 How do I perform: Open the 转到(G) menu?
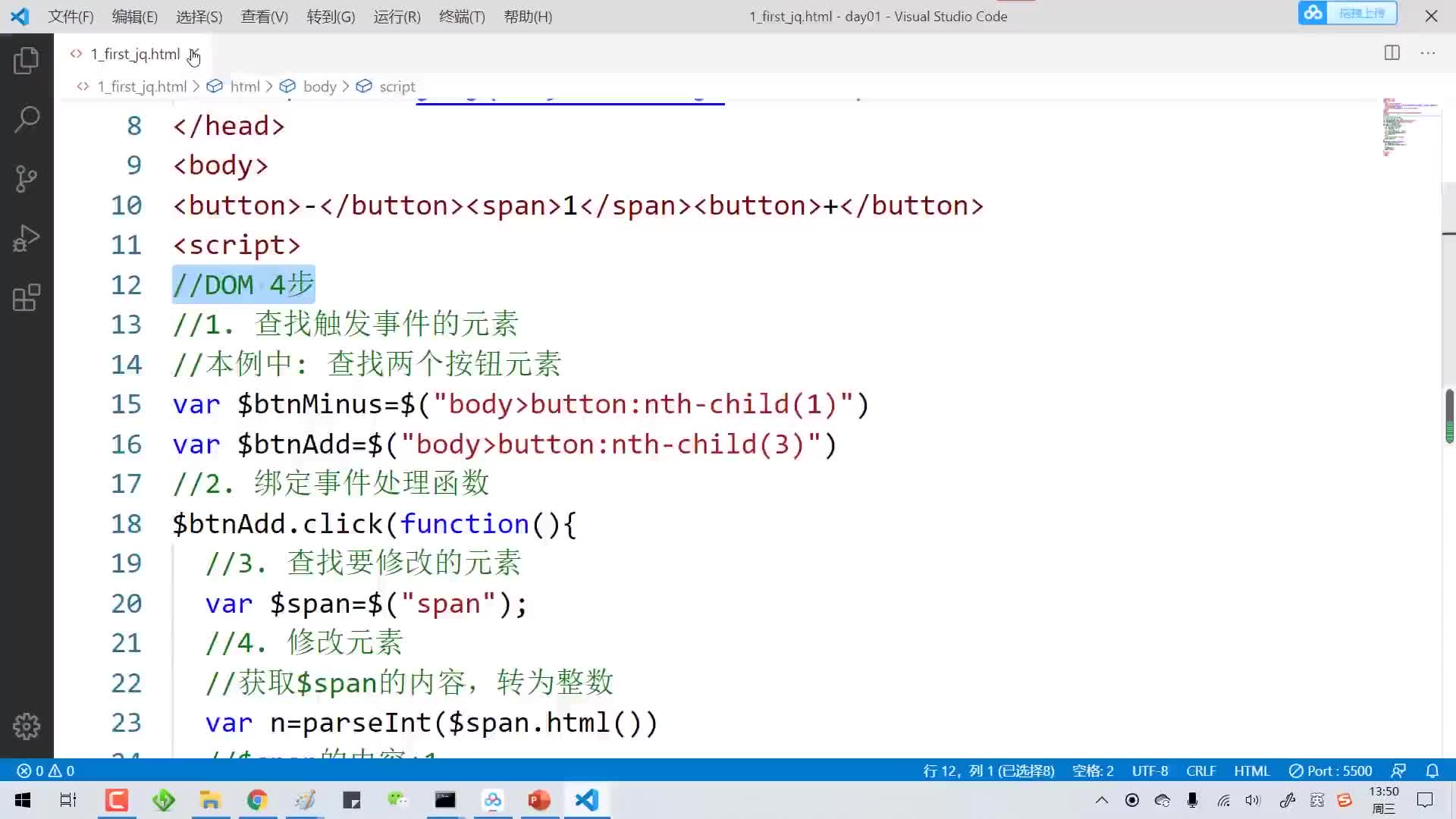(x=331, y=17)
